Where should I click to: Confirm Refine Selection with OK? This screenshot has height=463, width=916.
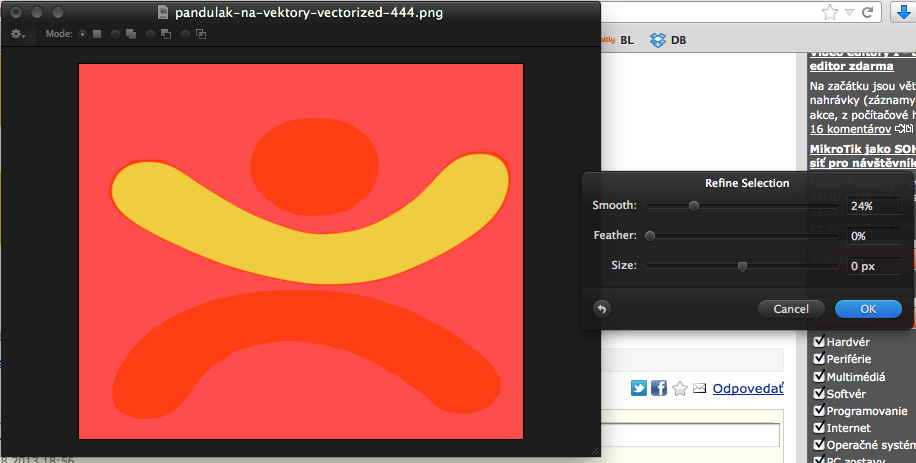coord(868,309)
